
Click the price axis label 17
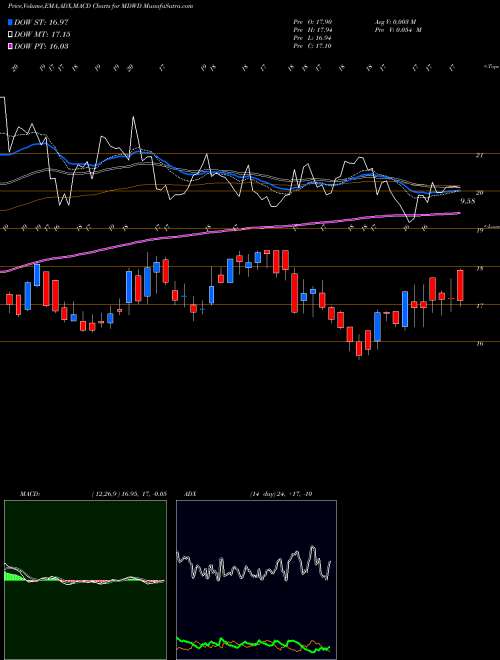479,306
